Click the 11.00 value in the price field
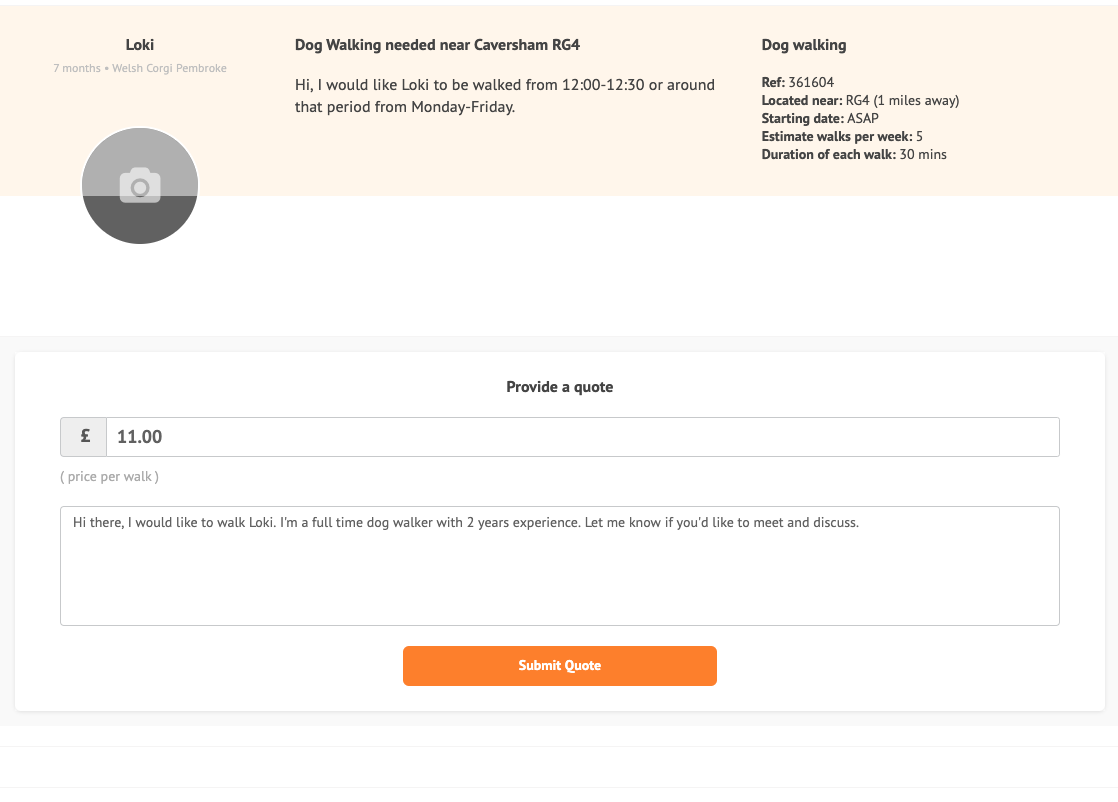Screen dimensions: 1118x802 139,437
